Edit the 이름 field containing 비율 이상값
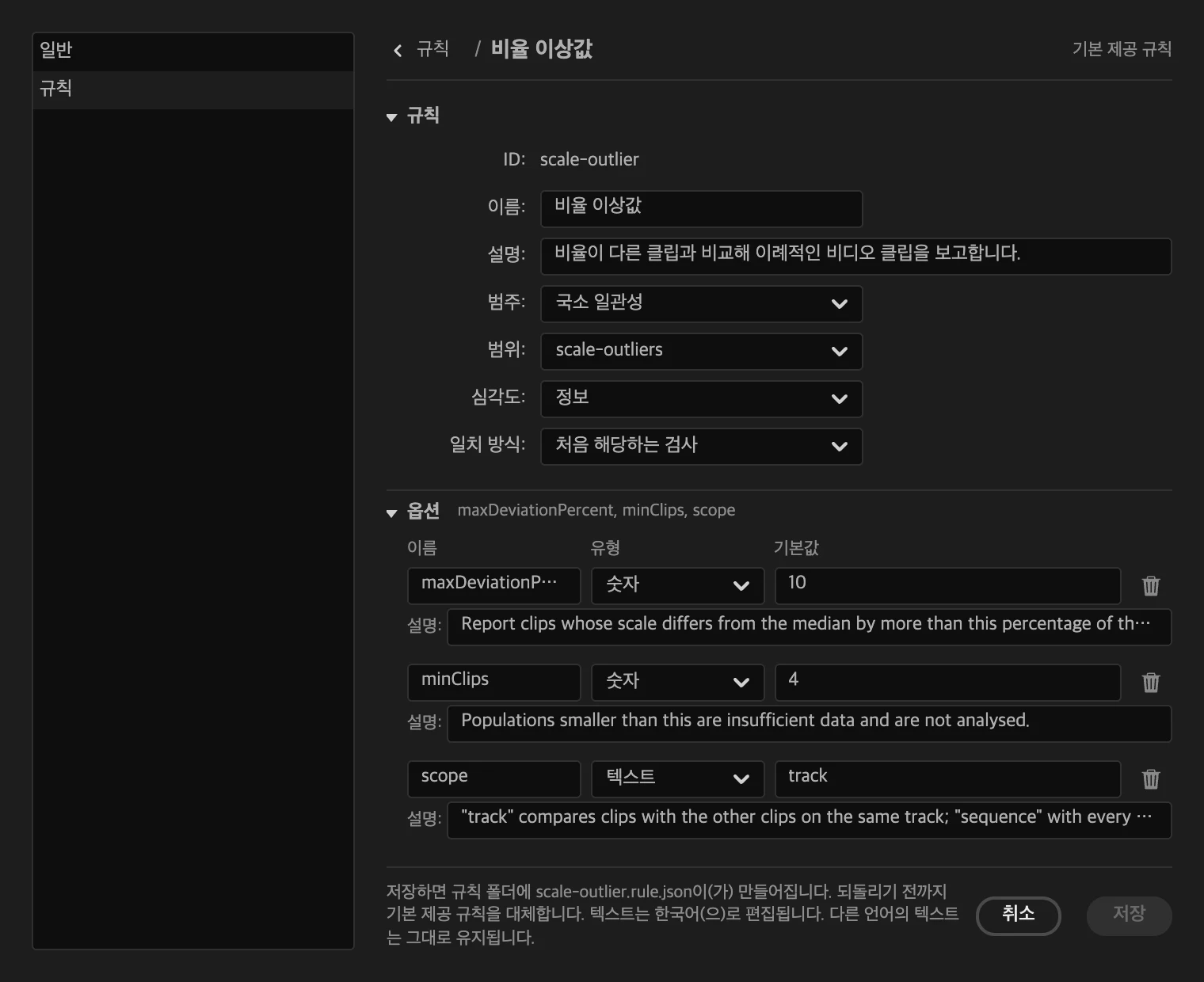This screenshot has height=982, width=1204. point(702,209)
